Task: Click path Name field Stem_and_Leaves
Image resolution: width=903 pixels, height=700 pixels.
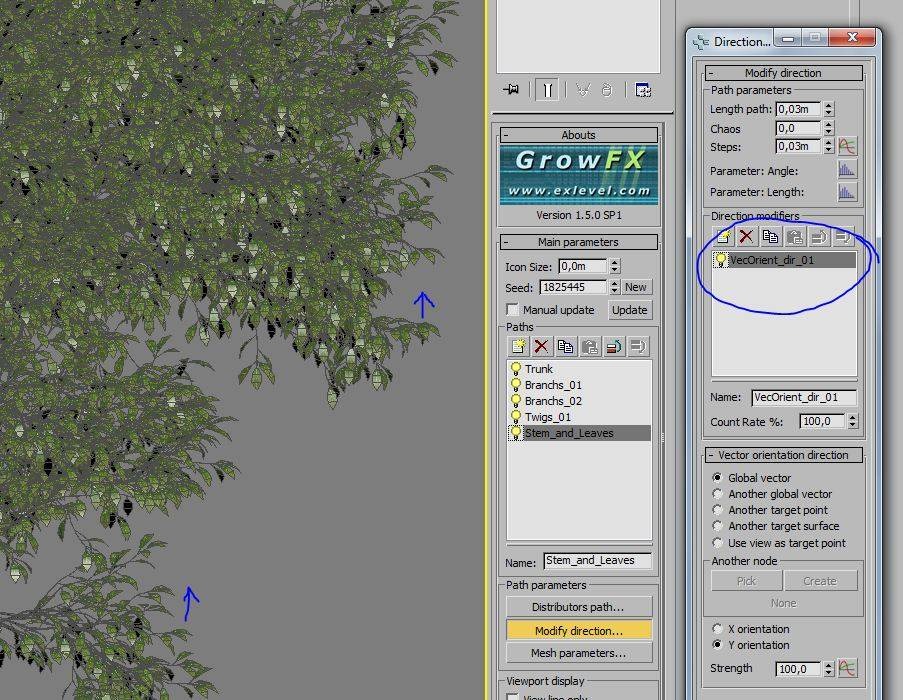Action: [x=597, y=560]
